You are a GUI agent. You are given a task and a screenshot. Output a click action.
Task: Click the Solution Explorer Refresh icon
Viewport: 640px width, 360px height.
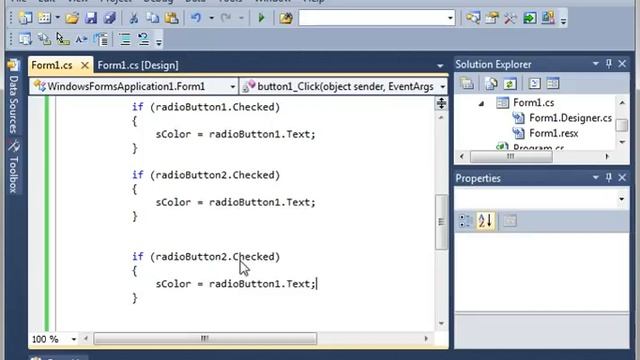tap(509, 84)
